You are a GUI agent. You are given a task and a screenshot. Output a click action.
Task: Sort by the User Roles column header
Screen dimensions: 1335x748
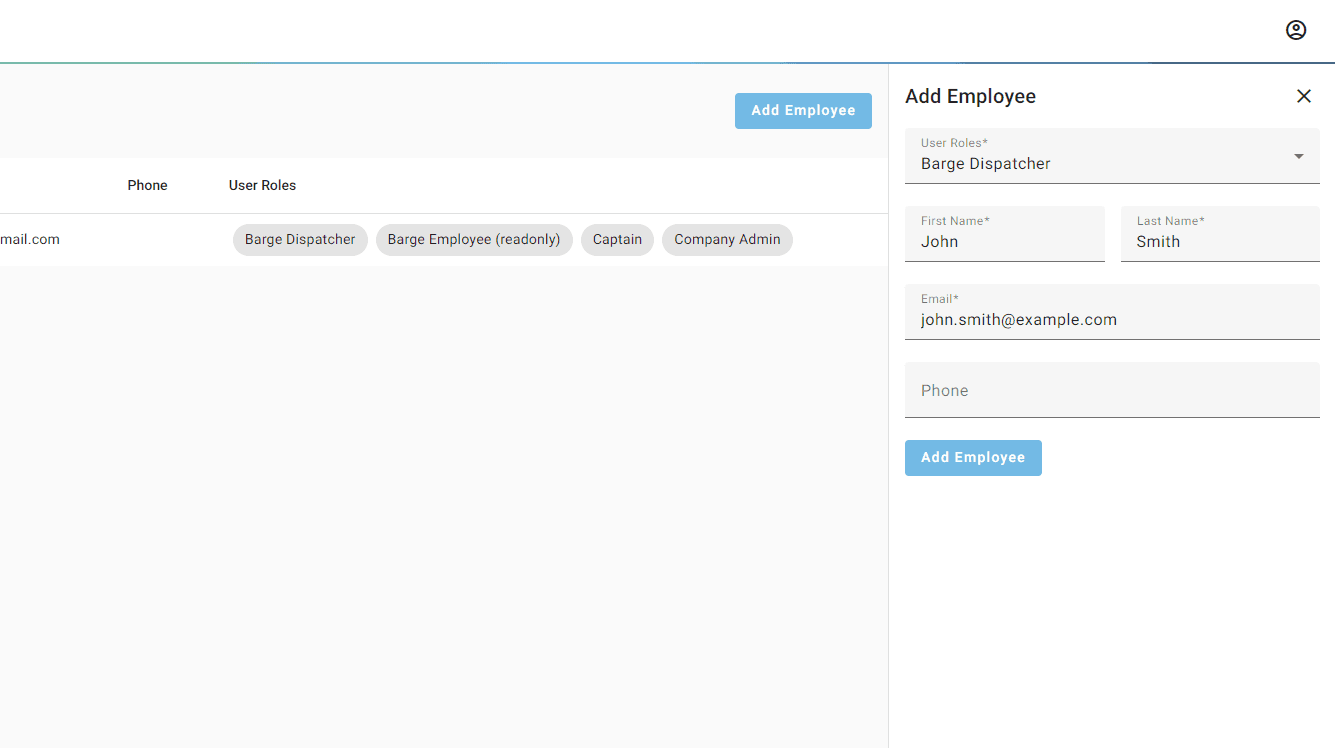(x=262, y=186)
